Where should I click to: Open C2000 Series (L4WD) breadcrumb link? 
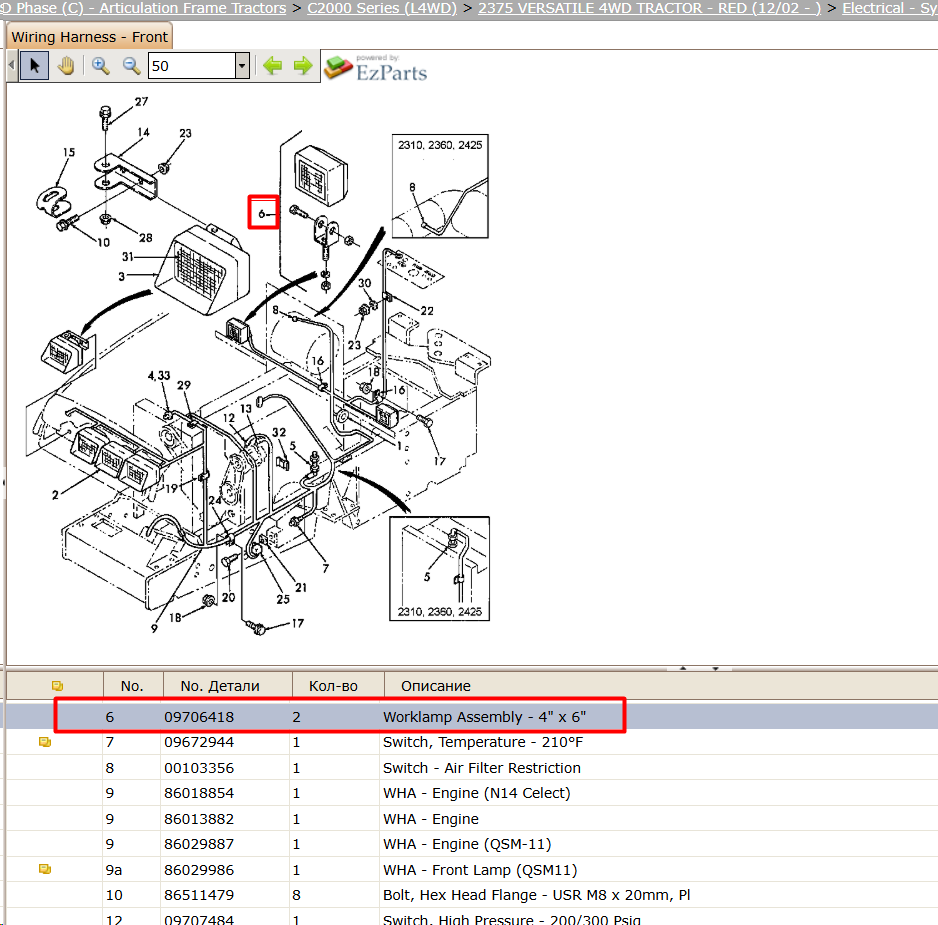click(x=382, y=8)
